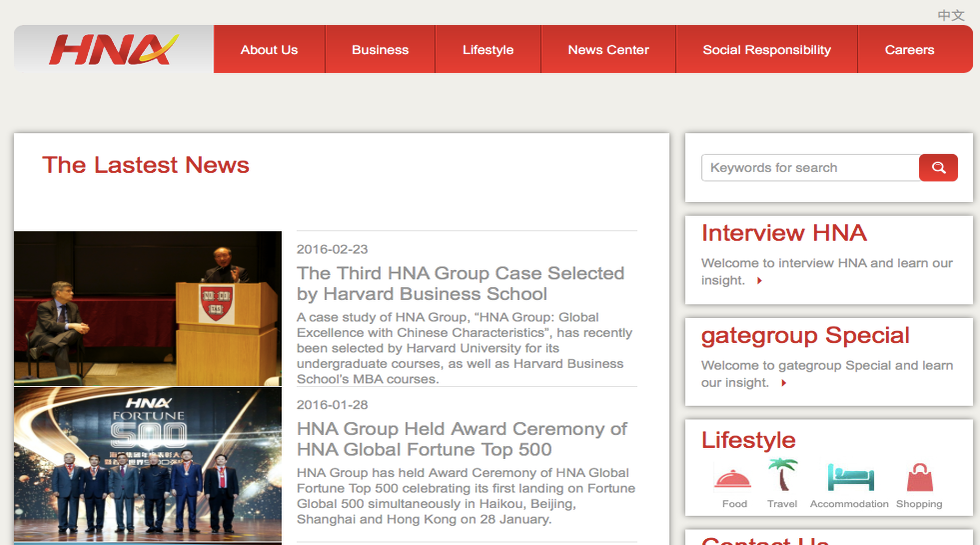This screenshot has width=980, height=545.
Task: Open the Business menu
Action: pos(380,50)
